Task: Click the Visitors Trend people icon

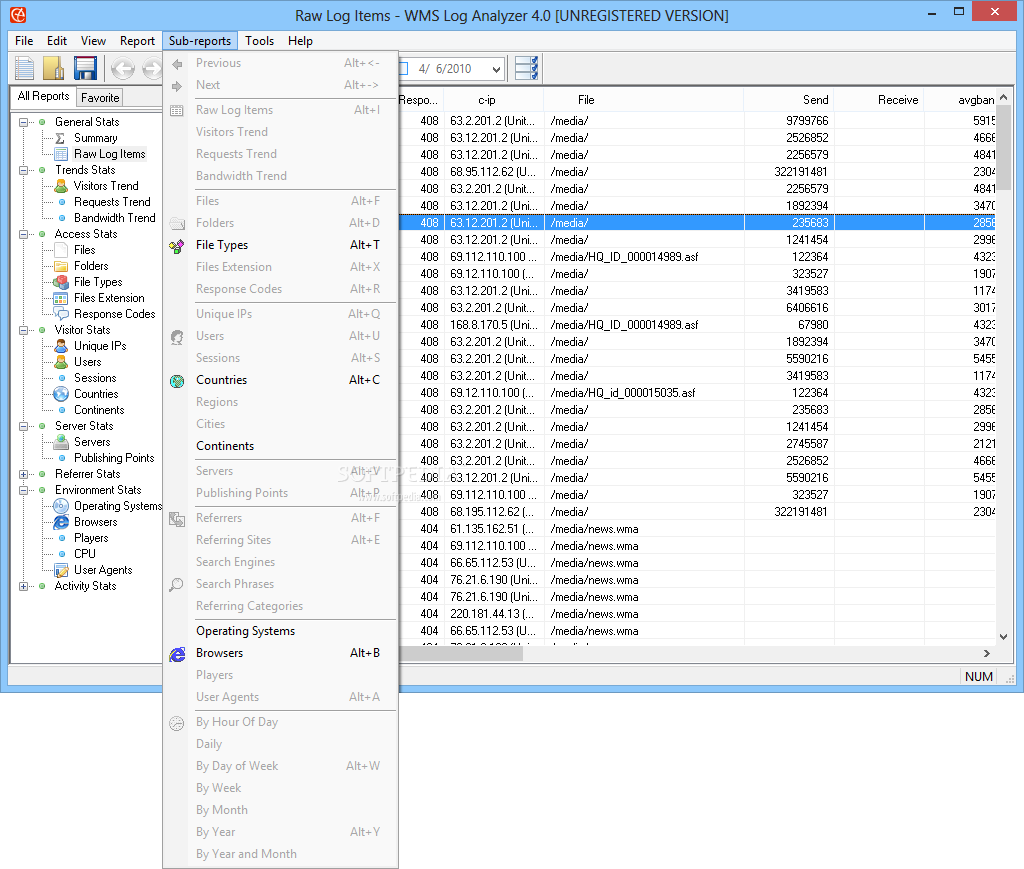Action: click(61, 186)
